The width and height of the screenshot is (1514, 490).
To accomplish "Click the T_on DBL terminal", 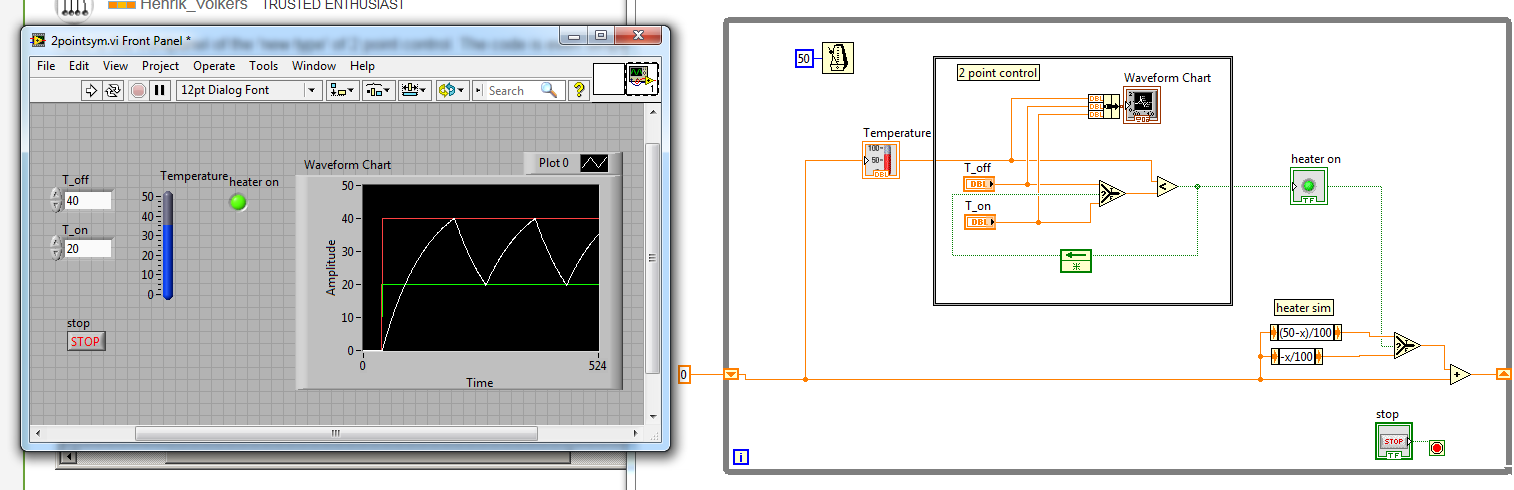I will (x=979, y=222).
